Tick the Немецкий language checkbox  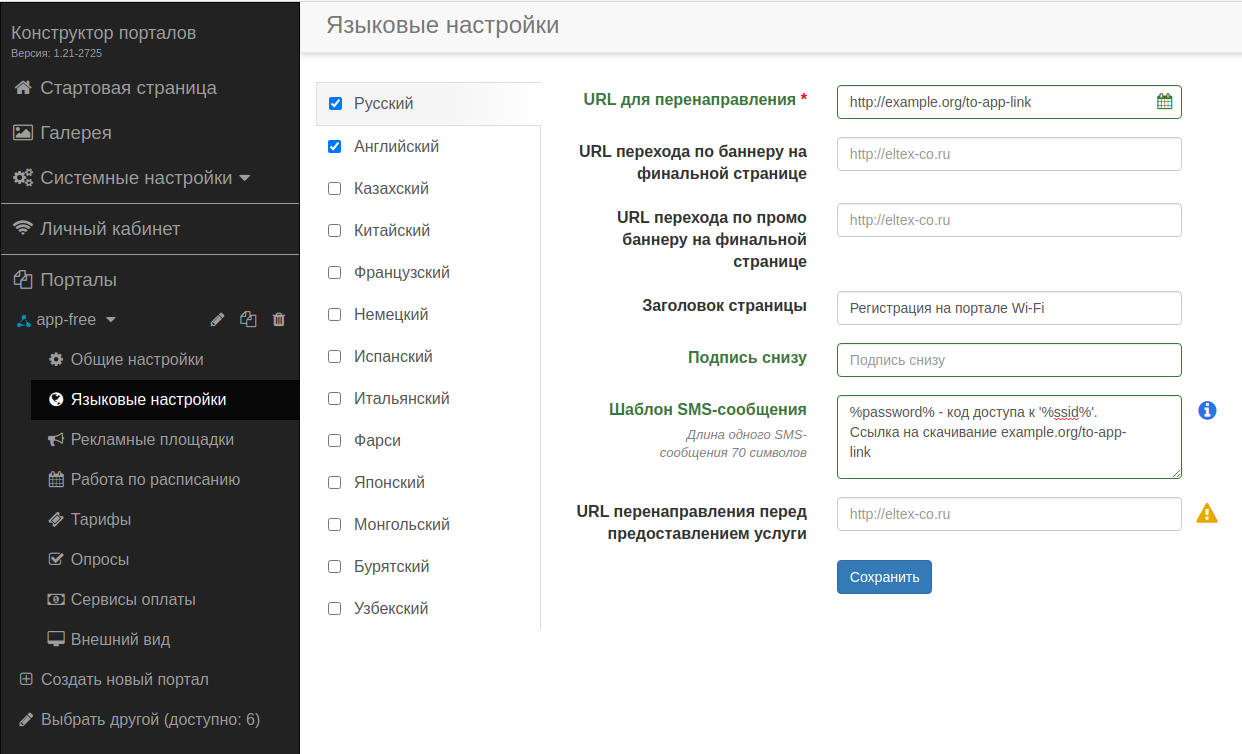tap(335, 315)
